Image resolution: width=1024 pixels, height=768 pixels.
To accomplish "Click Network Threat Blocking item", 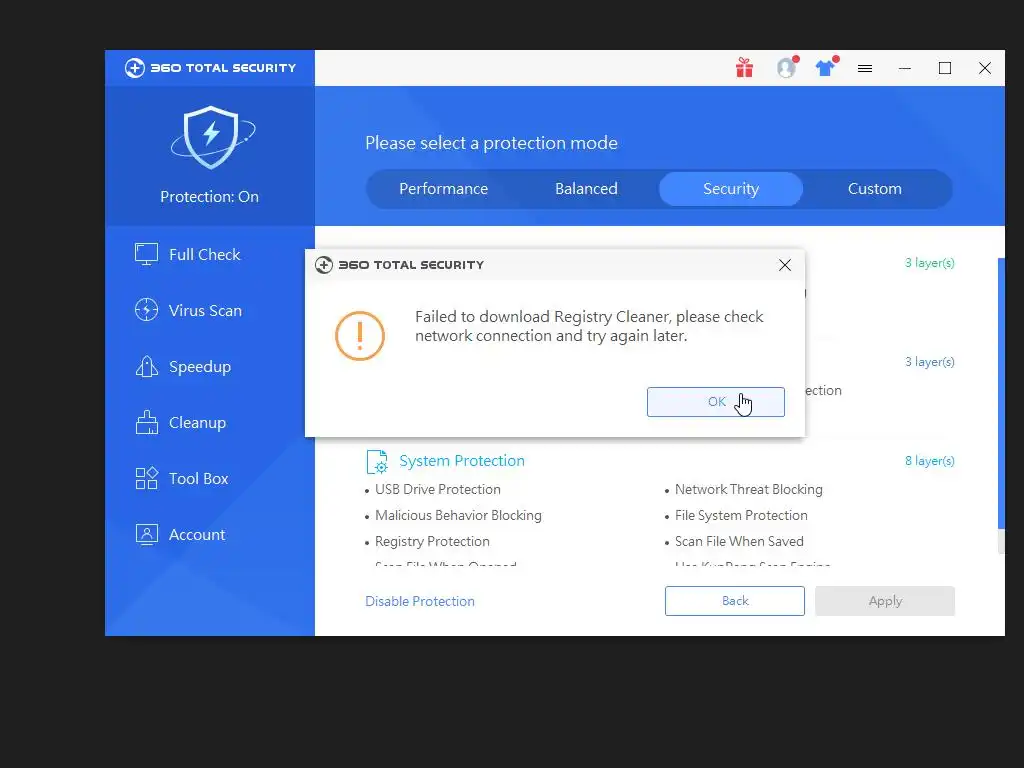I will tap(748, 489).
